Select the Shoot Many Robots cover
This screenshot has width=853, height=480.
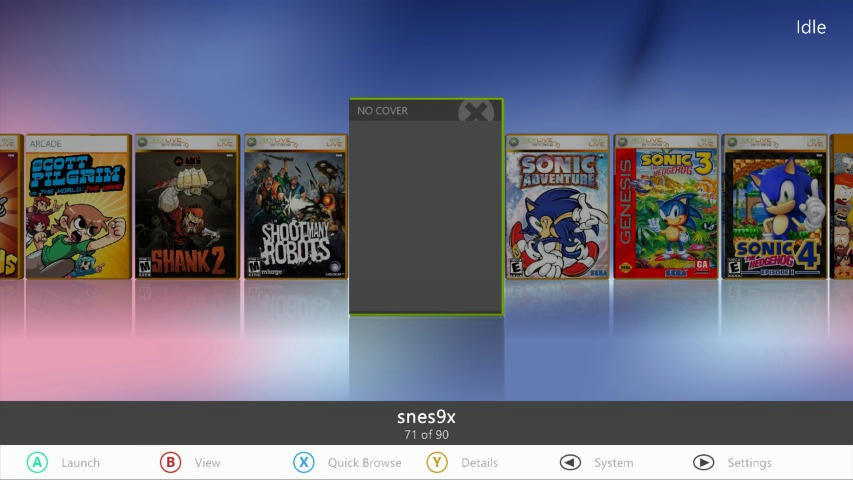[295, 207]
